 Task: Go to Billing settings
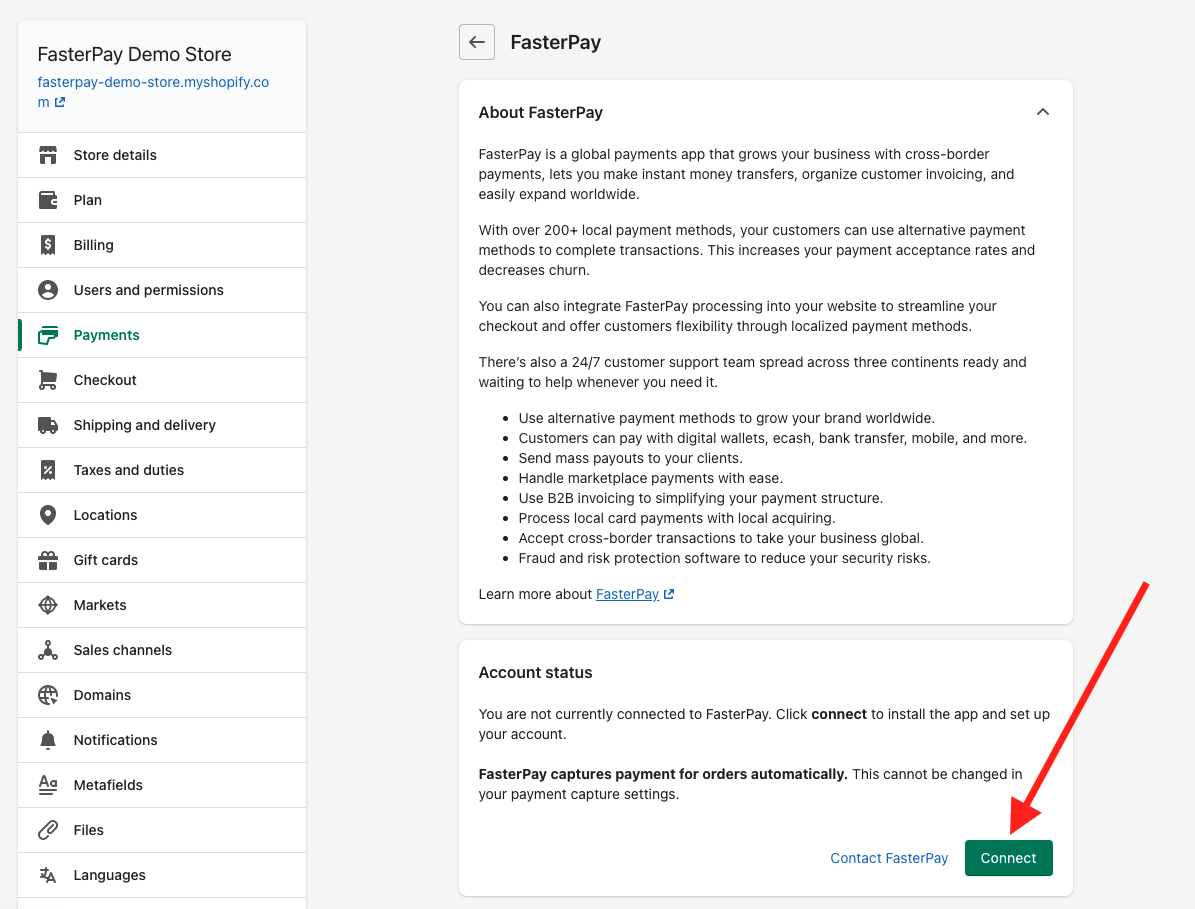pos(162,245)
